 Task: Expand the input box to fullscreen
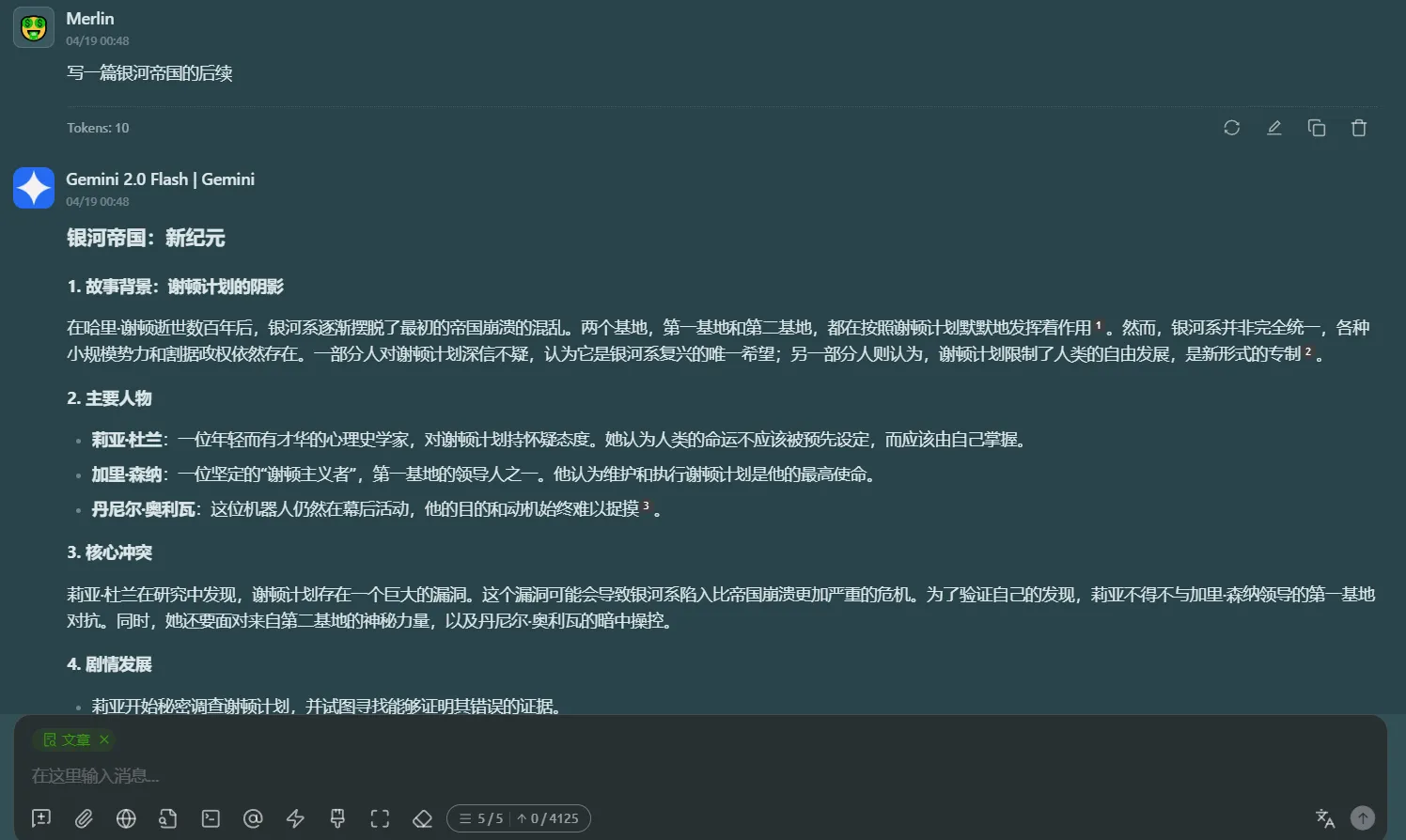[x=380, y=818]
